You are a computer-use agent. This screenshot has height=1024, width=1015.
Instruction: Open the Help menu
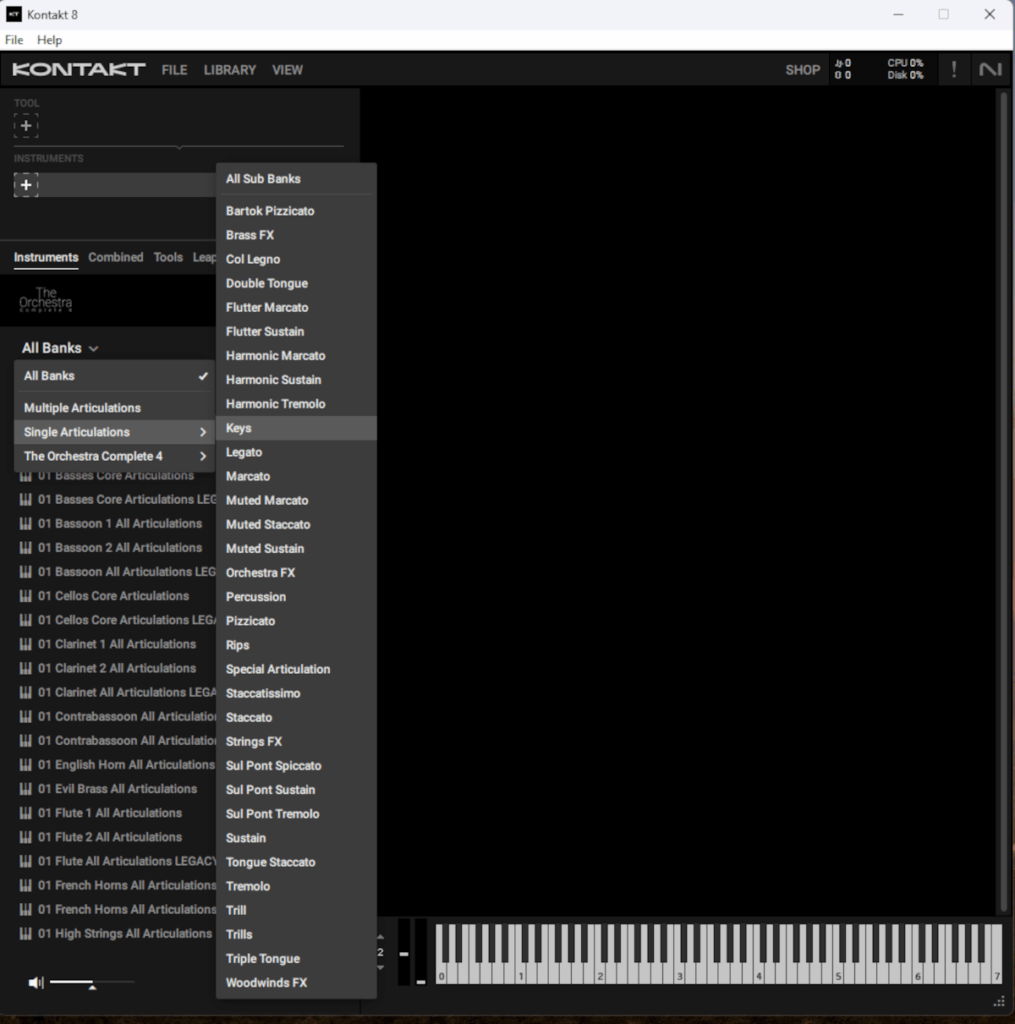(49, 40)
